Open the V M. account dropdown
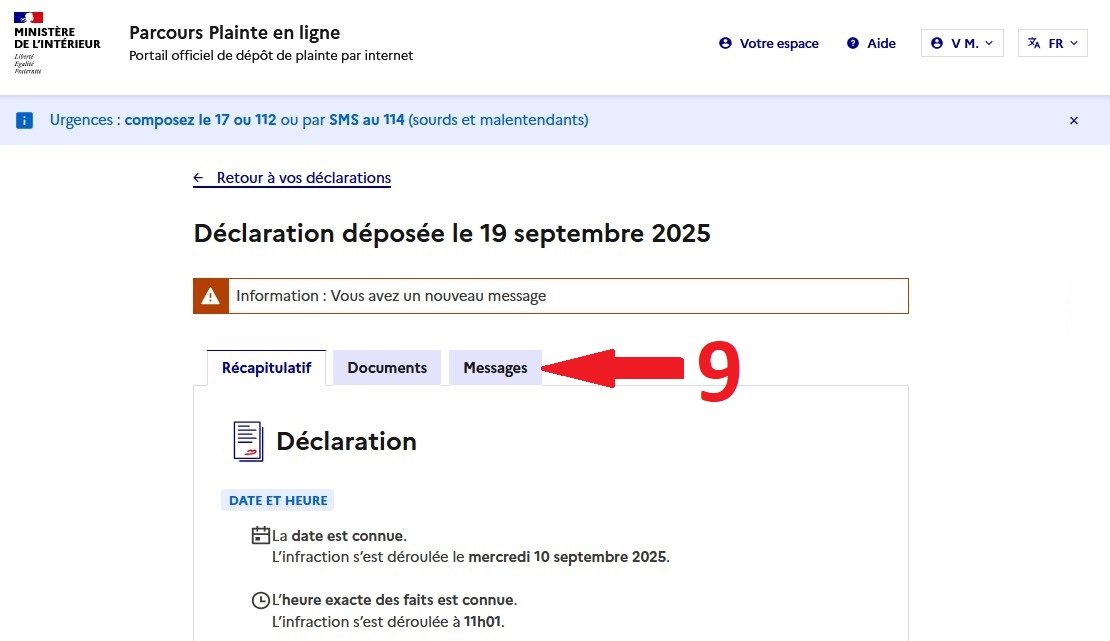This screenshot has width=1110, height=641. point(962,43)
